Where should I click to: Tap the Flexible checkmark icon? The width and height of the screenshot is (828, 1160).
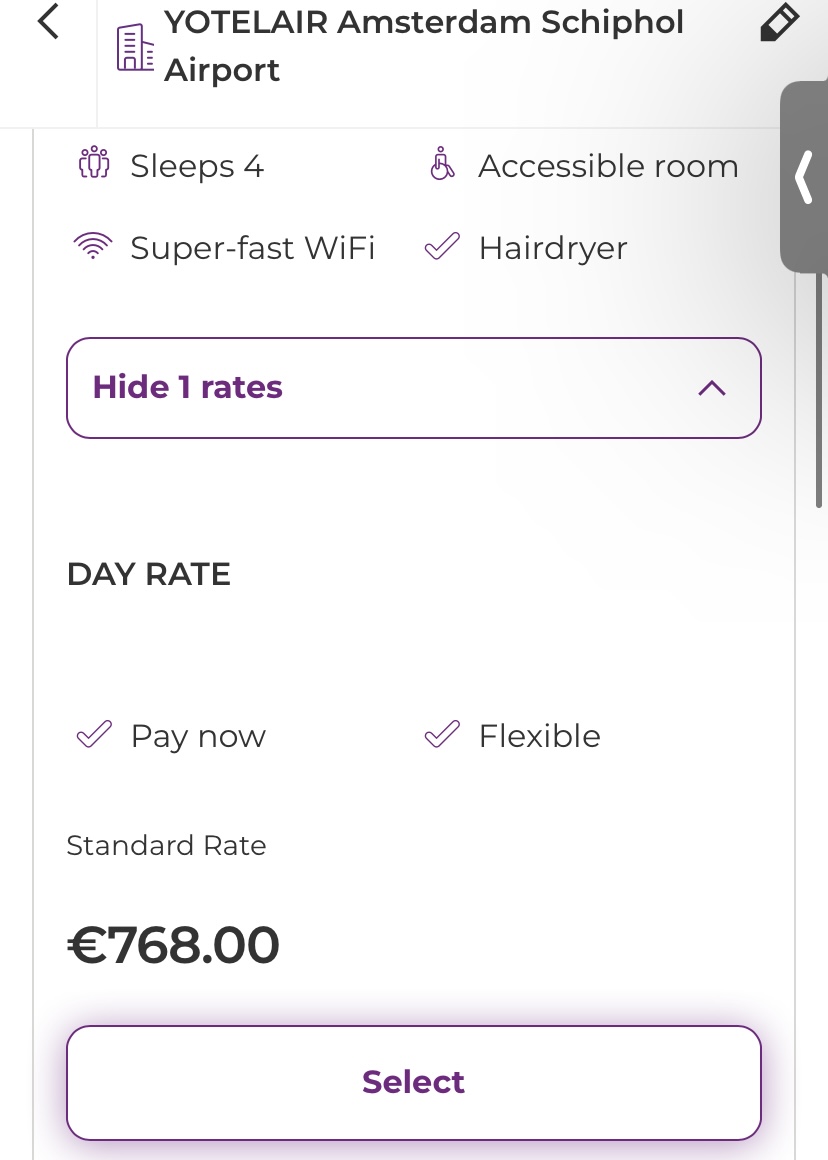tap(442, 735)
